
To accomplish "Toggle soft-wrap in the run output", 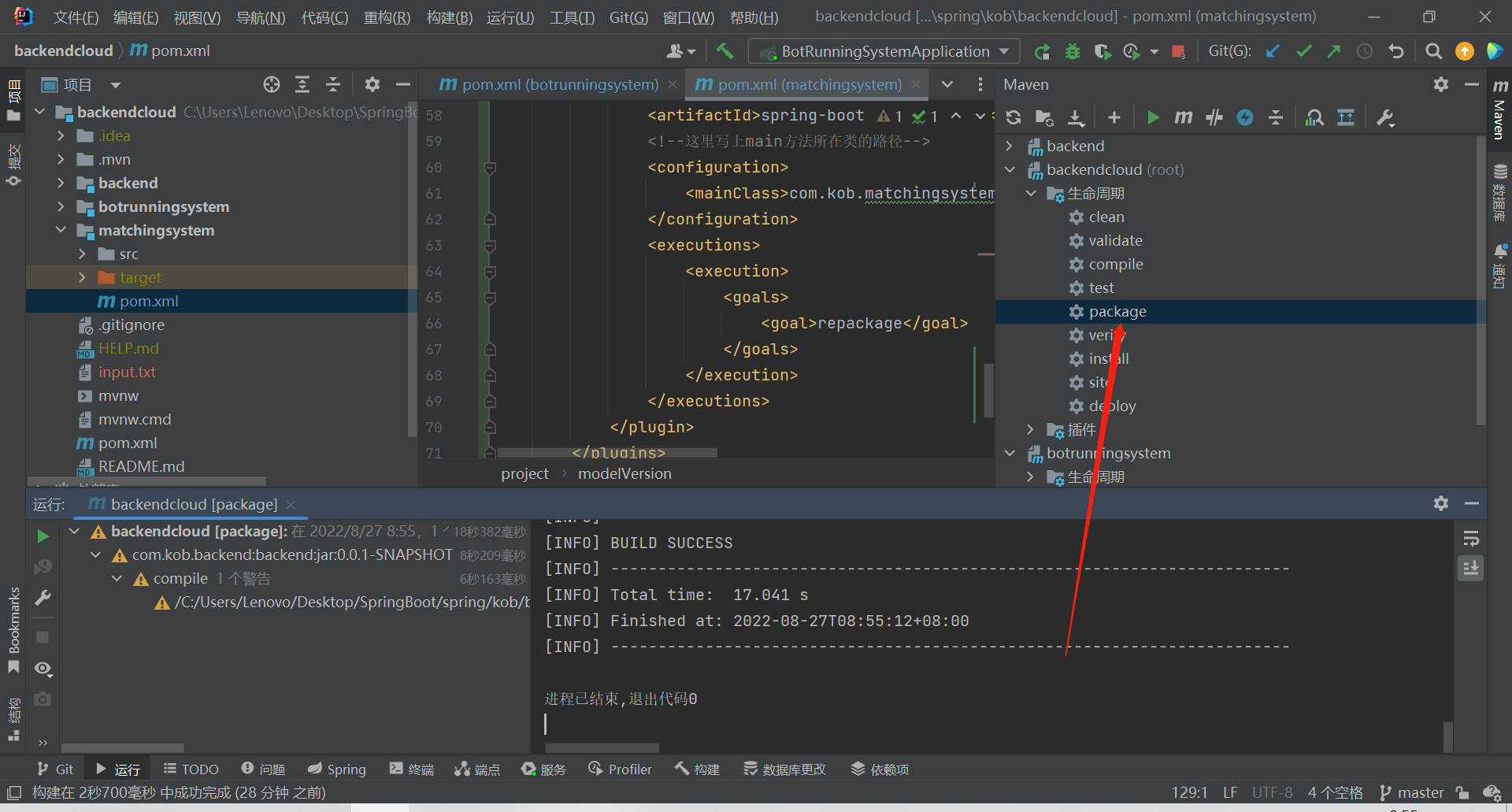I will coord(1471,539).
